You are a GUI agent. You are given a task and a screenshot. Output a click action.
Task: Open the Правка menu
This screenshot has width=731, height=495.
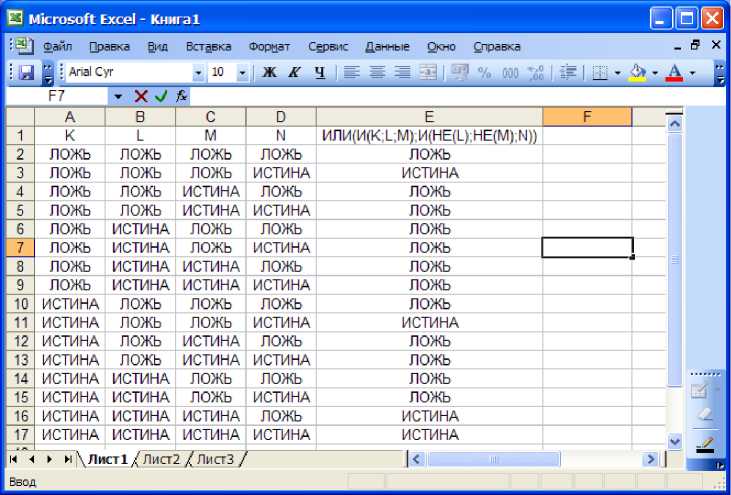pos(109,47)
